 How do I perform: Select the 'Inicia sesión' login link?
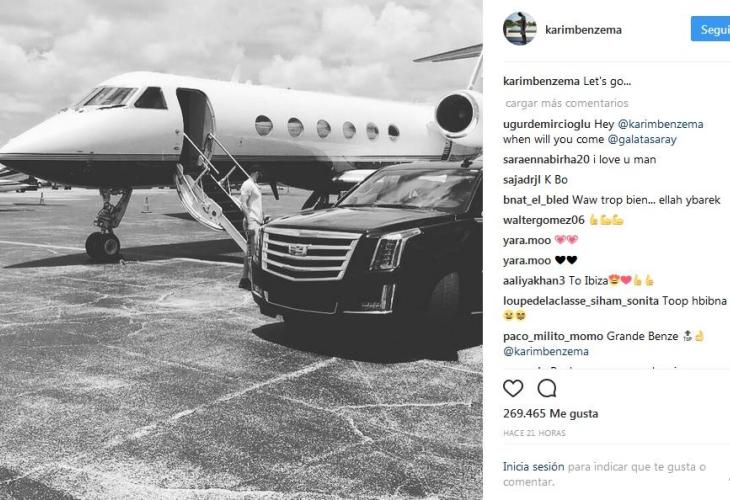[x=534, y=466]
